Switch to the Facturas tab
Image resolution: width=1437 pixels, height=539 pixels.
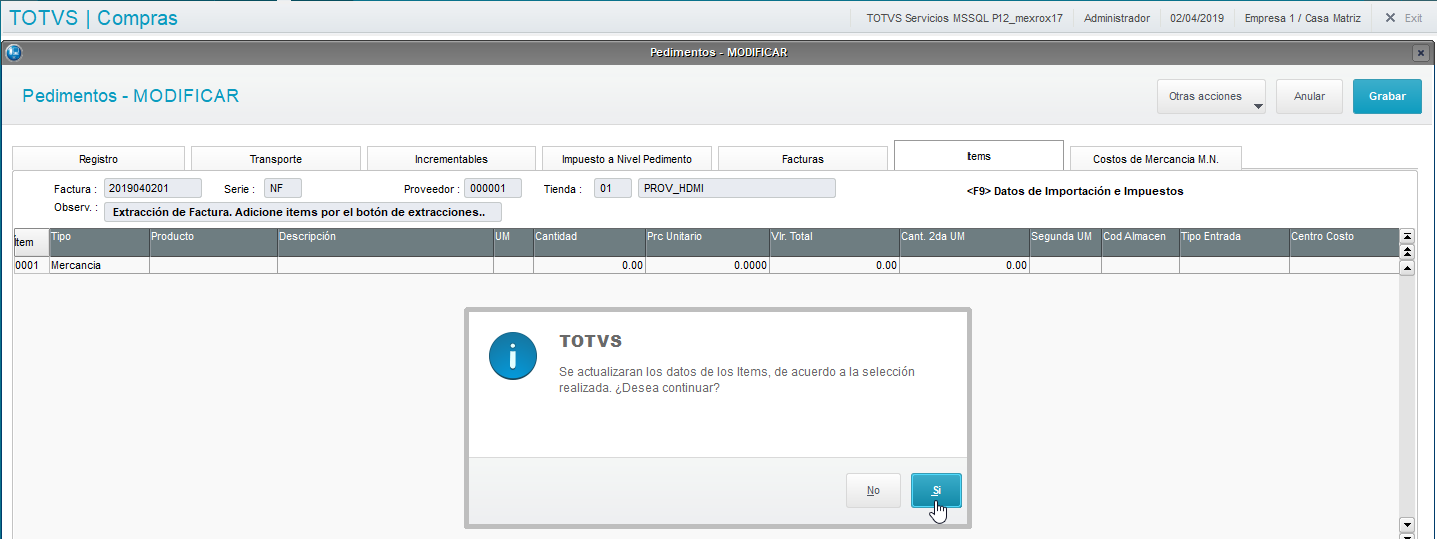click(x=802, y=159)
